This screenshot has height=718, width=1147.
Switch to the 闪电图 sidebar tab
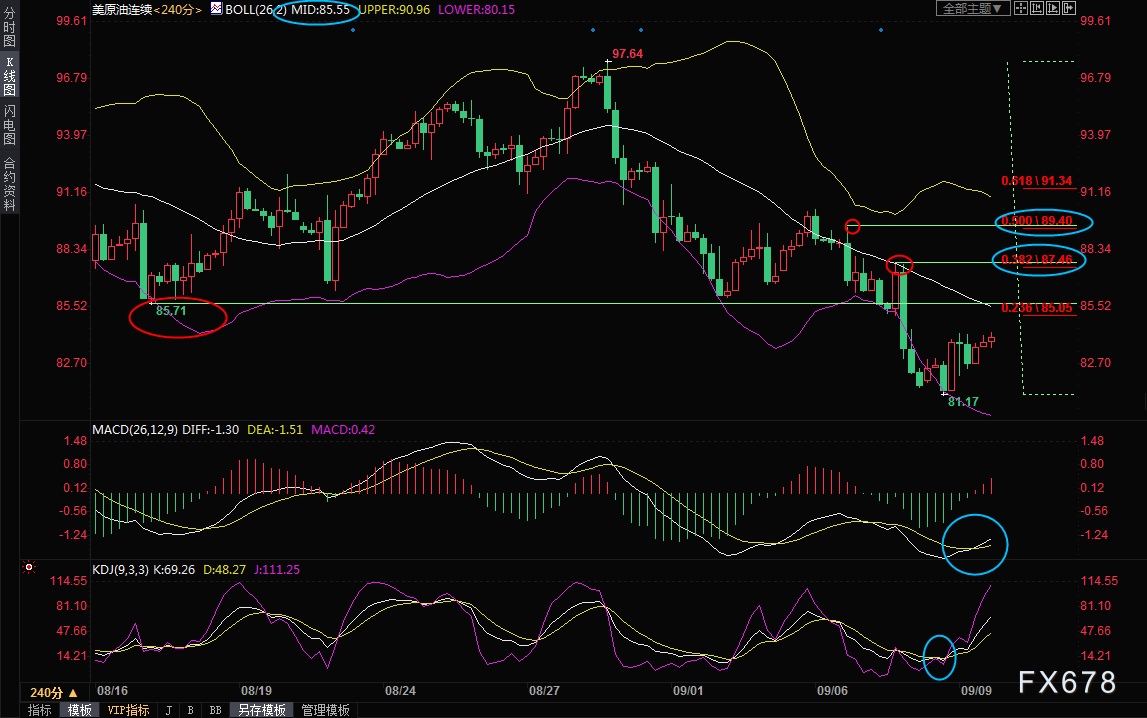10,125
